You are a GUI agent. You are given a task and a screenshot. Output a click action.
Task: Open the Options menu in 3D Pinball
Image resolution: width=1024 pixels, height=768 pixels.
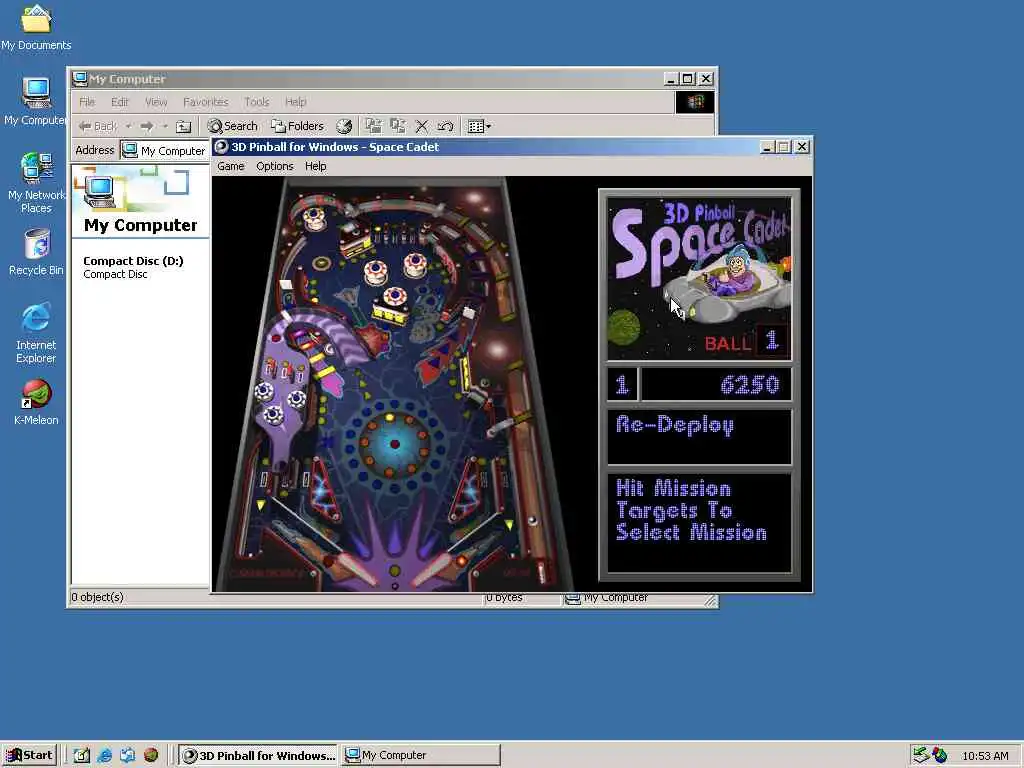click(x=274, y=167)
